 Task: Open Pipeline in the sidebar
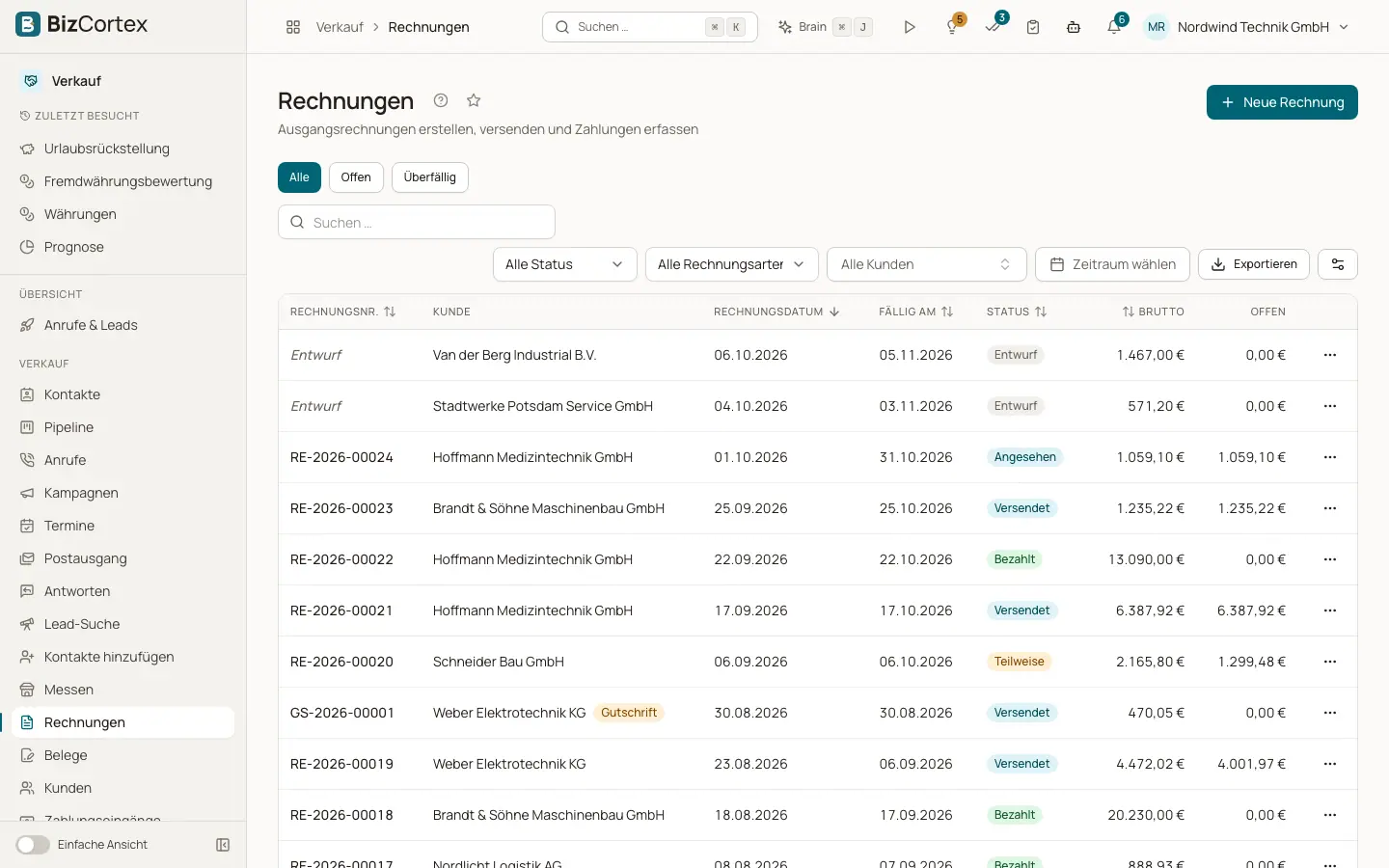pos(123,427)
